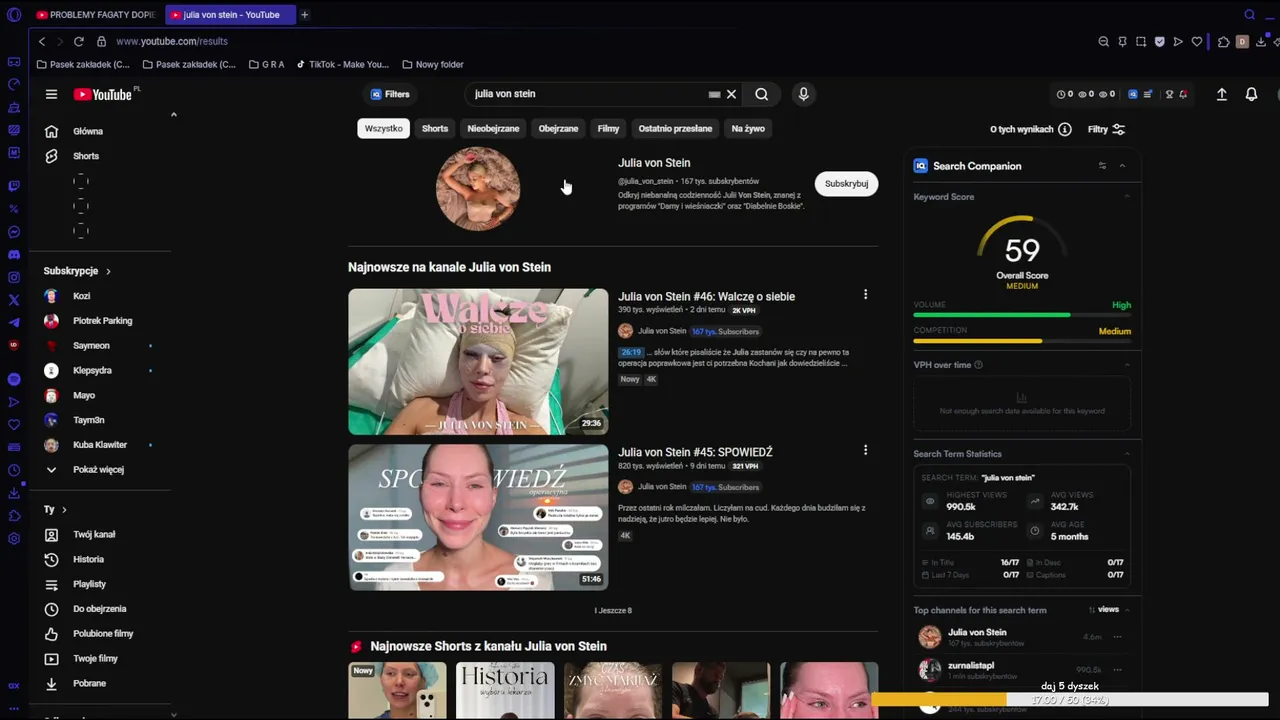The height and width of the screenshot is (720, 1280).
Task: Switch to PROBLEMY FAGATY browser tab
Action: pos(96,15)
